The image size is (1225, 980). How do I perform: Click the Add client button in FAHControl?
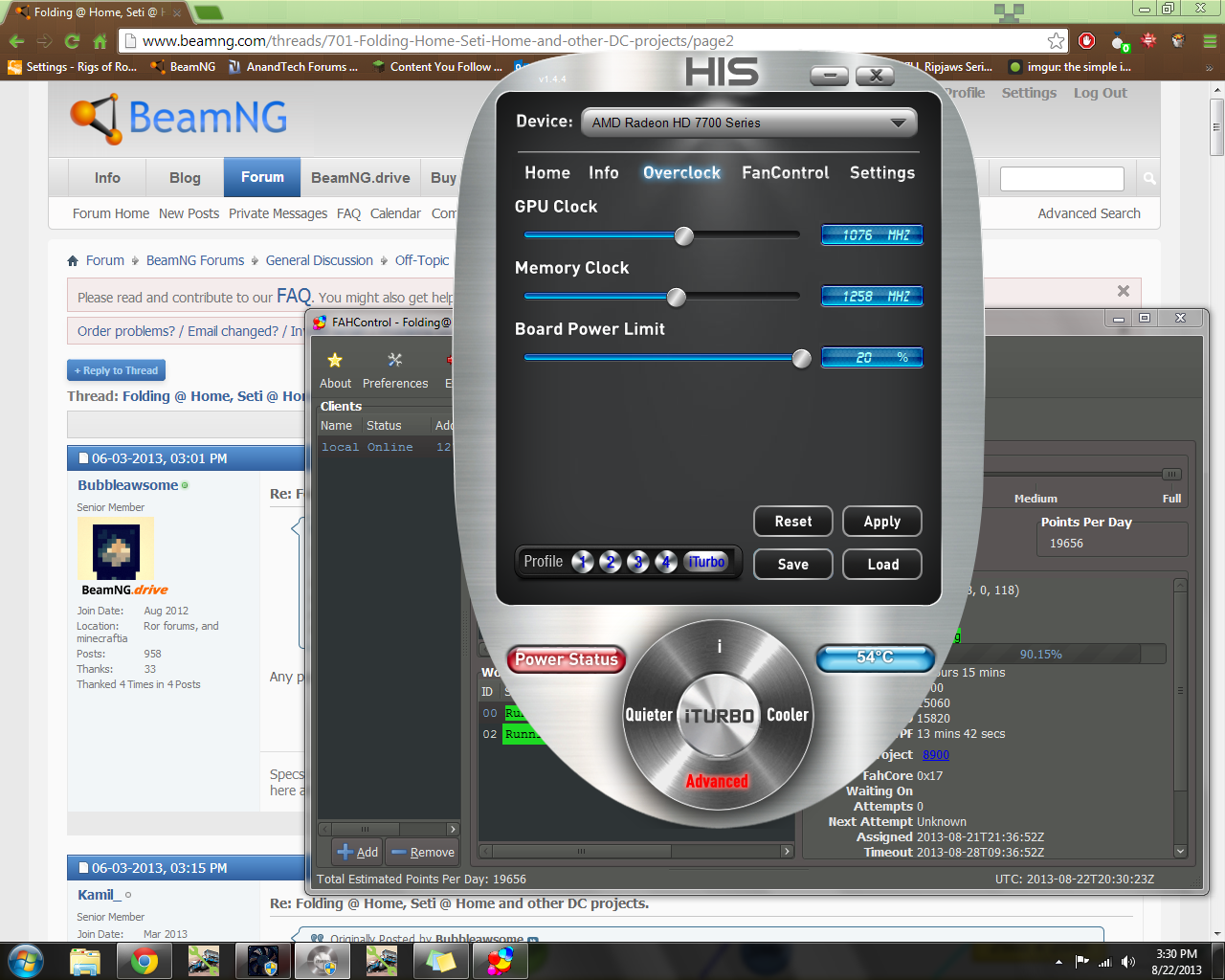[x=358, y=852]
